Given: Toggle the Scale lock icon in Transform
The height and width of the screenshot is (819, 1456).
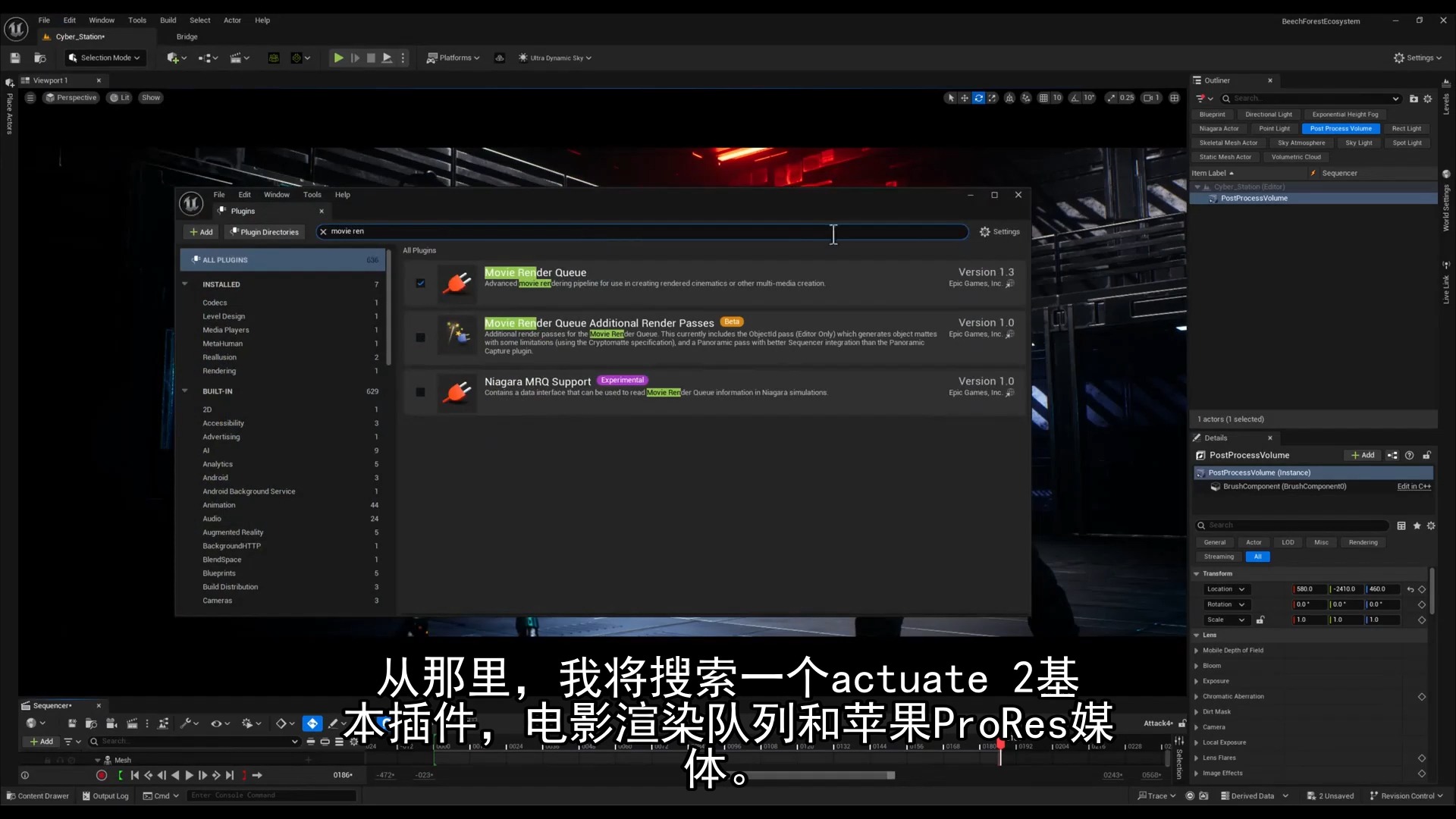Looking at the screenshot, I should click(1260, 620).
